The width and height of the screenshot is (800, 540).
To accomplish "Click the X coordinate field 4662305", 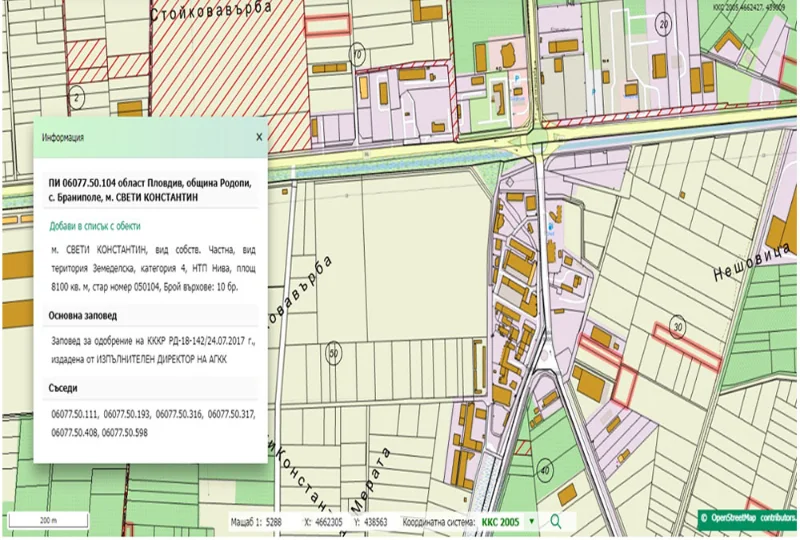I will coord(328,522).
